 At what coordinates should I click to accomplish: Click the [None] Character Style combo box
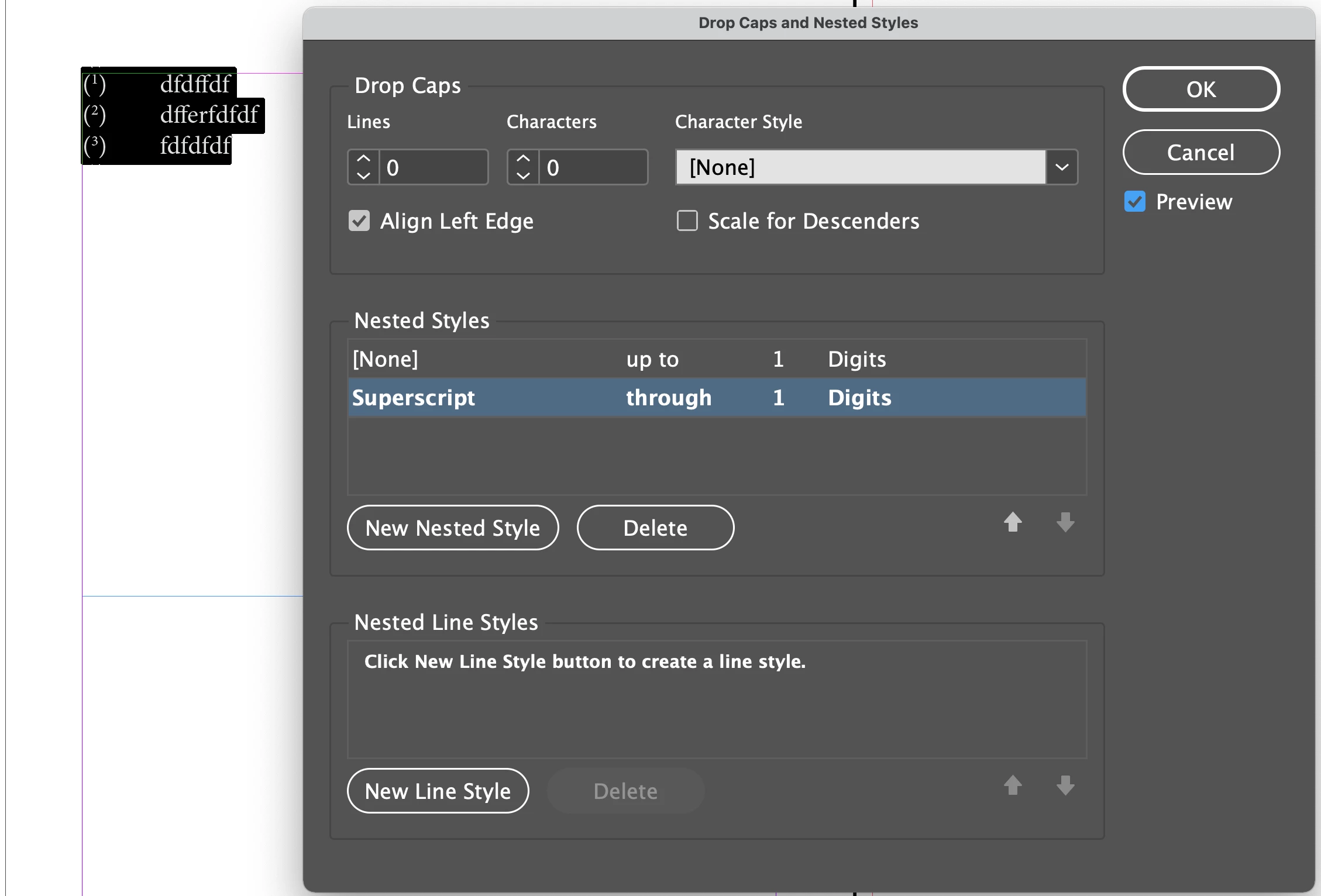pos(860,167)
